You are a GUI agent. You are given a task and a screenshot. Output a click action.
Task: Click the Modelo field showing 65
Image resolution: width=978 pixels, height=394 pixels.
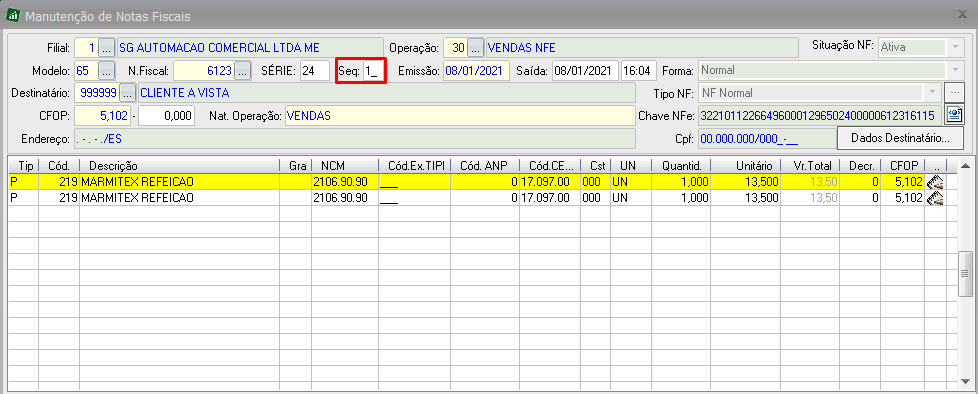[87, 70]
